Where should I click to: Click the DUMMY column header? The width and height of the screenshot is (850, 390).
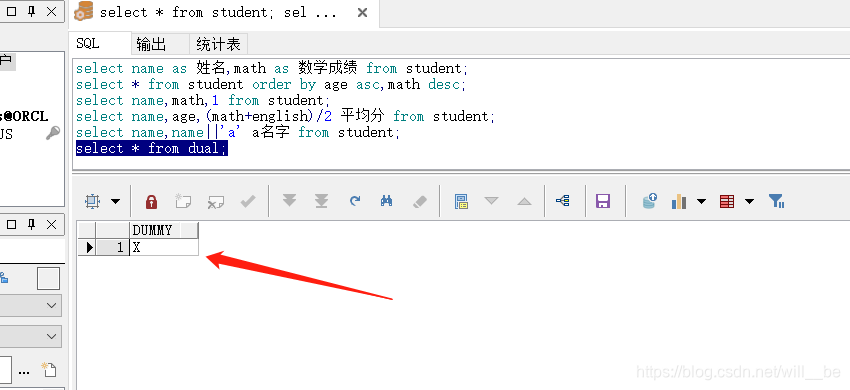coord(164,231)
